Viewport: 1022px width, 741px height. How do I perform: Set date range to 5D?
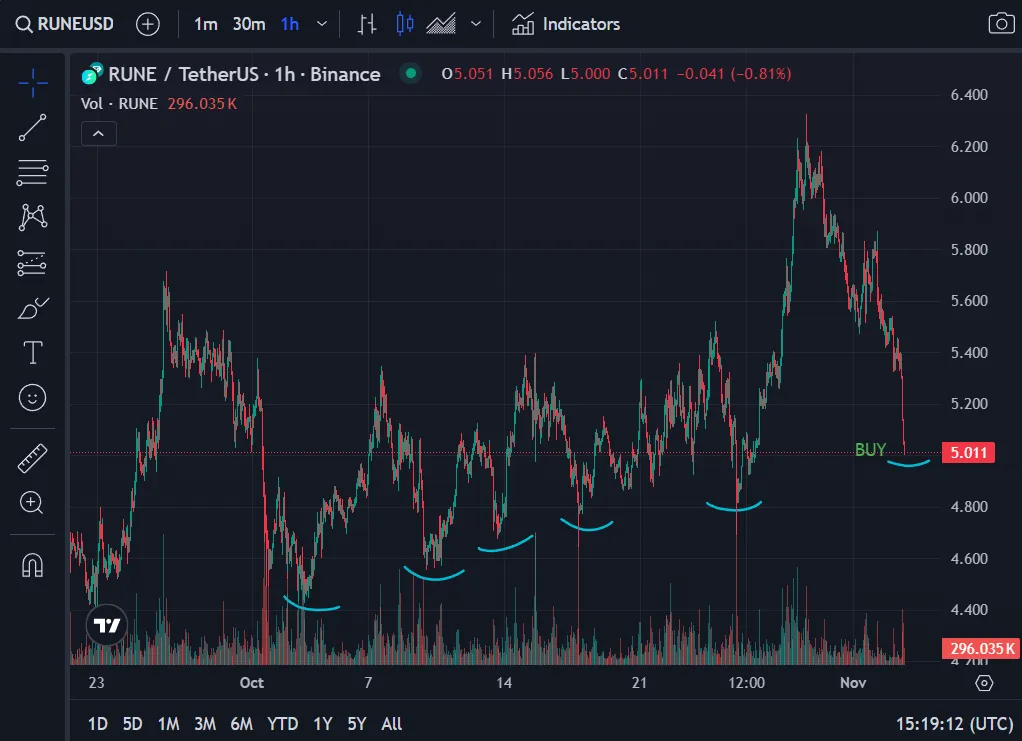tap(132, 723)
